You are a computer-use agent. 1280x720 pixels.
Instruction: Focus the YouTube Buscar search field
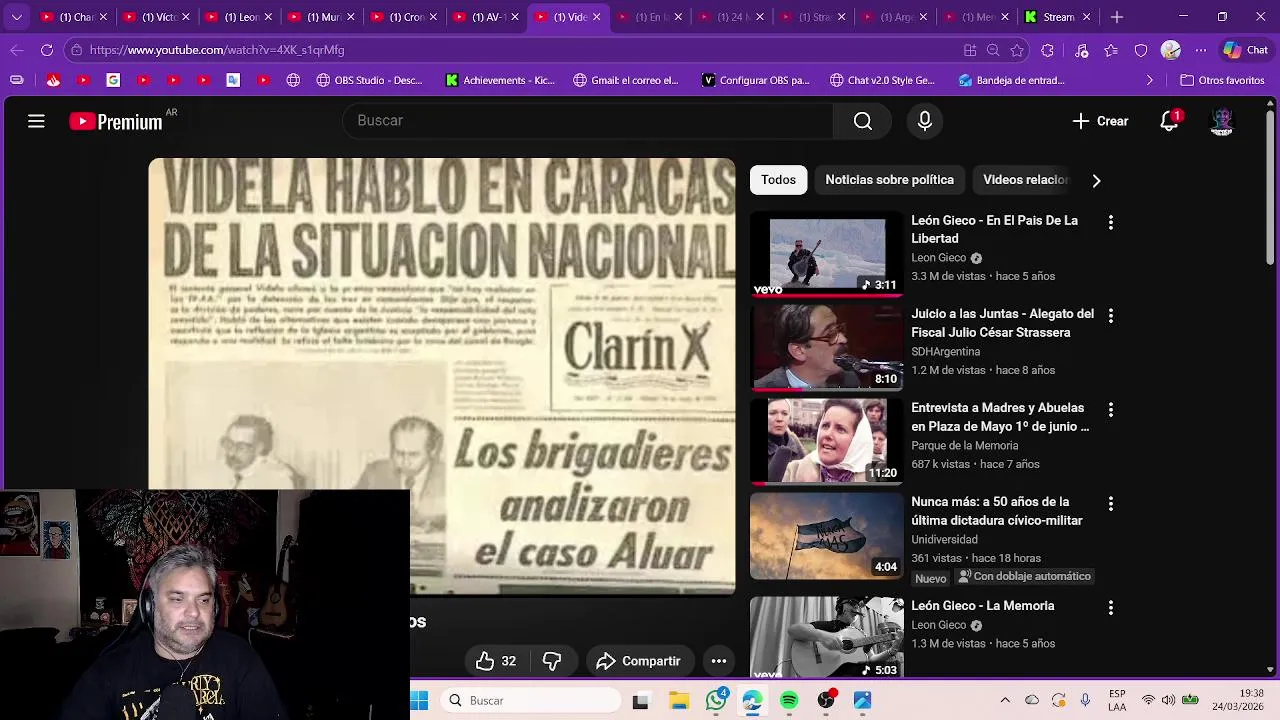click(588, 121)
